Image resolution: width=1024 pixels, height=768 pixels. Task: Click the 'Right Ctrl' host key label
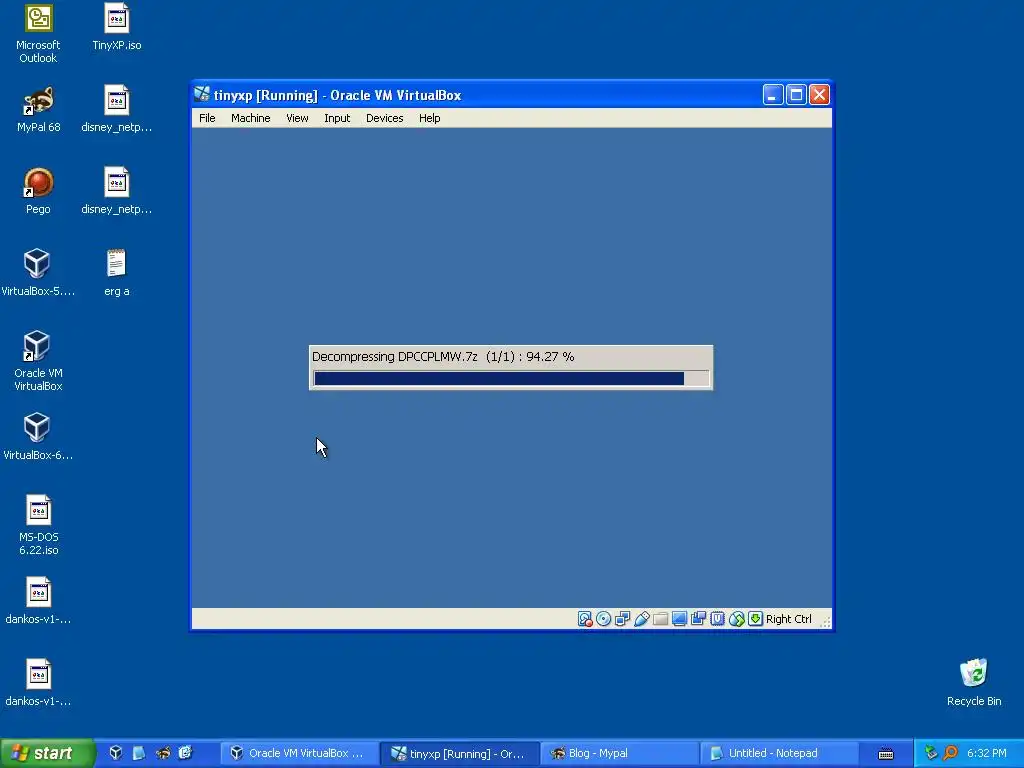(x=788, y=619)
